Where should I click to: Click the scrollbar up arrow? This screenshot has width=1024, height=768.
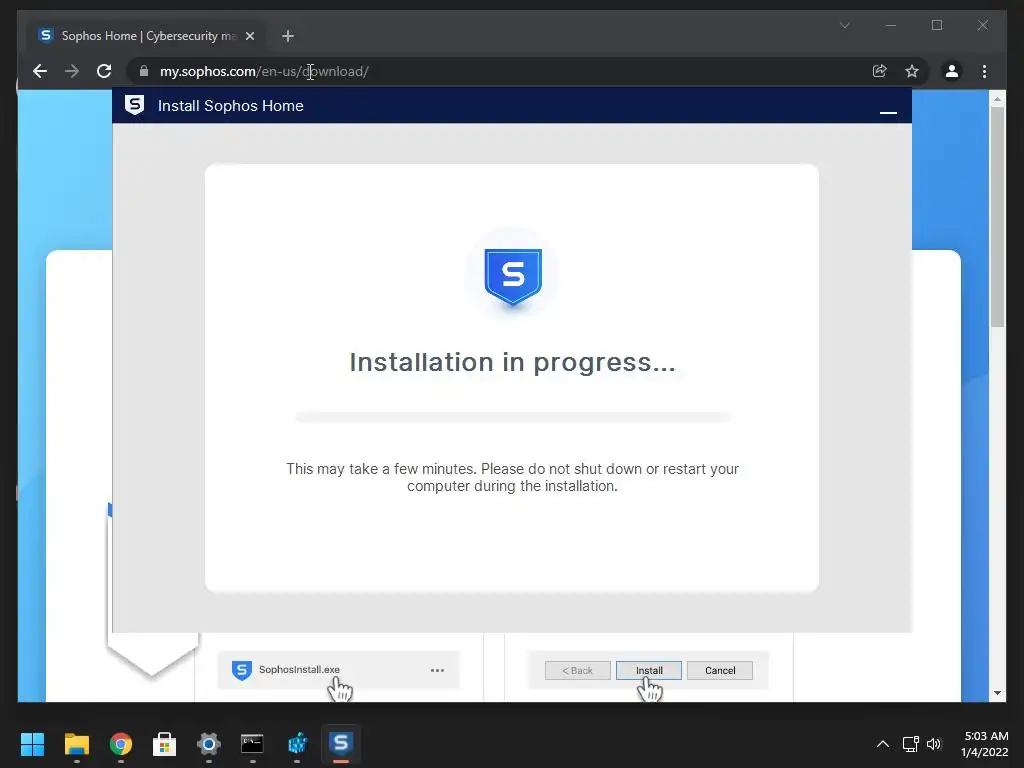pyautogui.click(x=997, y=99)
